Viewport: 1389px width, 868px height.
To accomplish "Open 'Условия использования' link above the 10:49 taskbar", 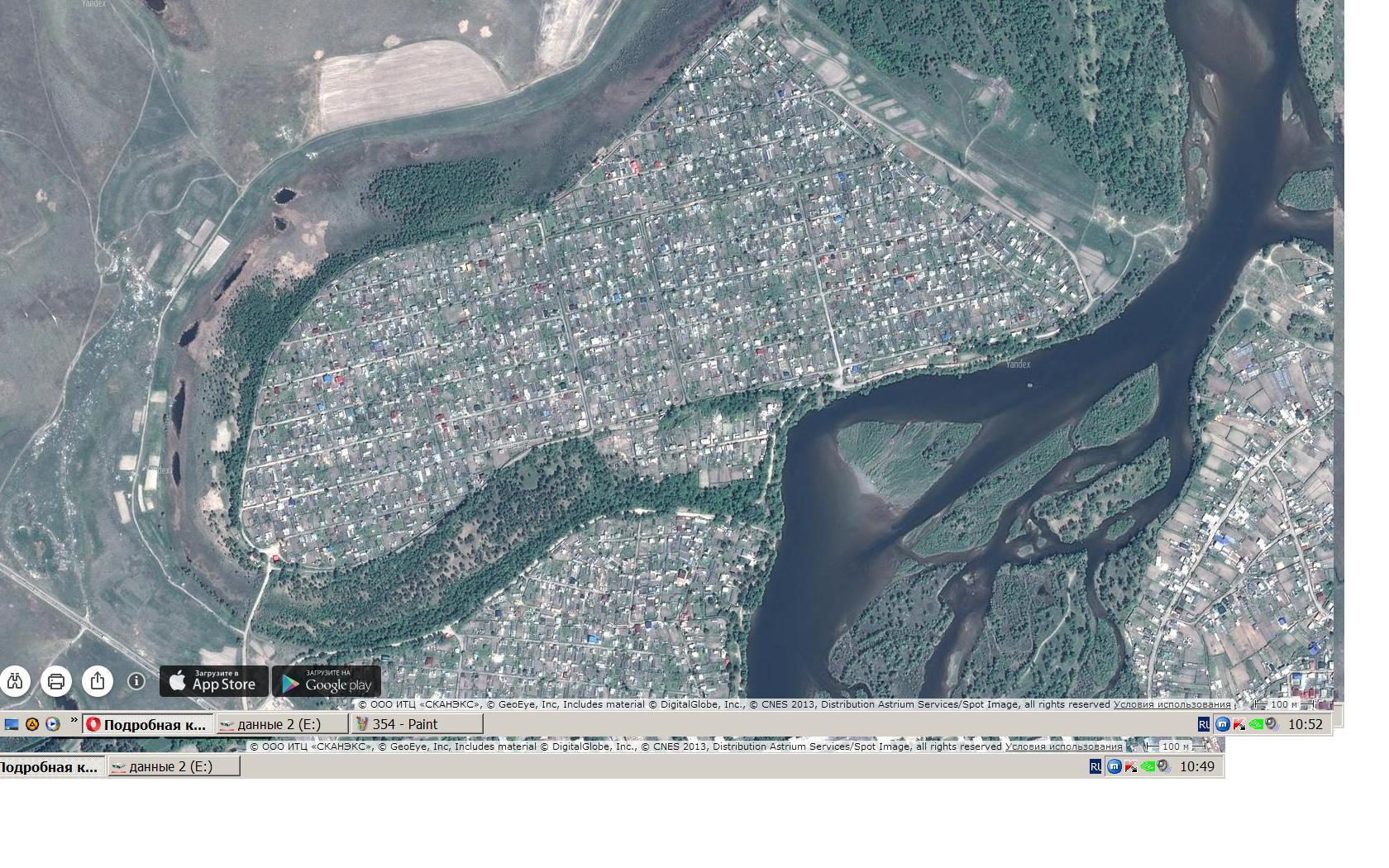I will click(x=1064, y=746).
